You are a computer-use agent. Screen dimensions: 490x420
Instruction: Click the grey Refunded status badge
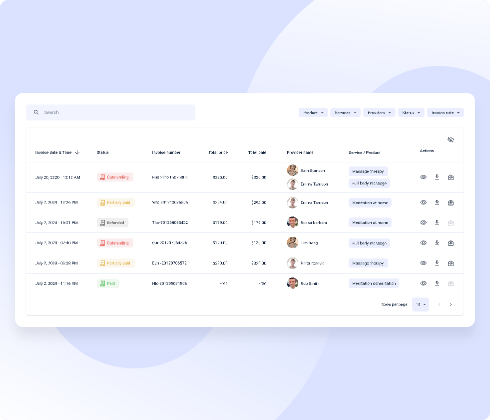coord(113,222)
